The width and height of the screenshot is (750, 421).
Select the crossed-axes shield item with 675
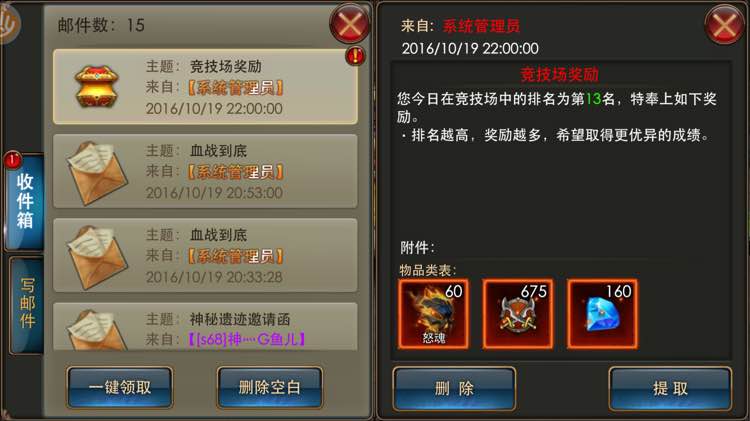coord(518,314)
